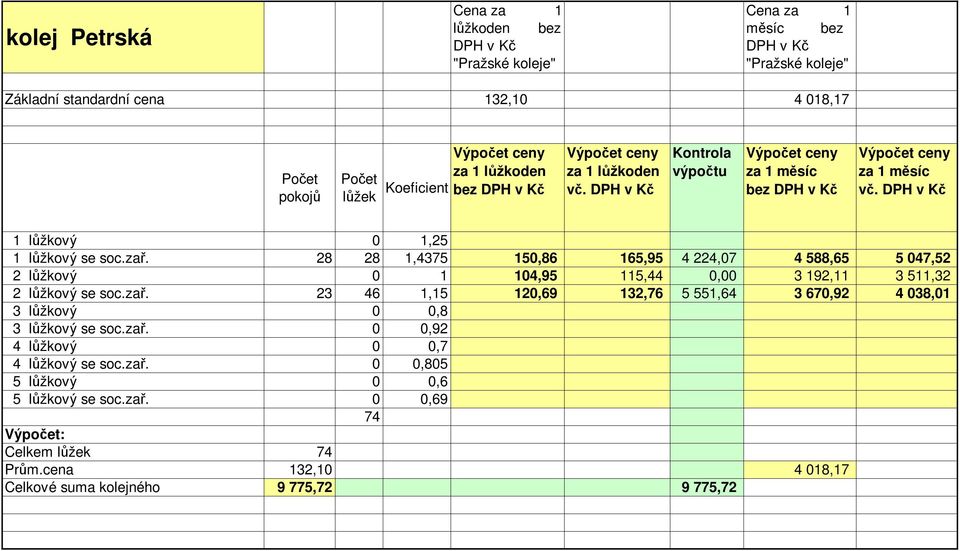Click the 'Koeficient' column header
Viewport: 960px width, 551px height.
(417, 188)
